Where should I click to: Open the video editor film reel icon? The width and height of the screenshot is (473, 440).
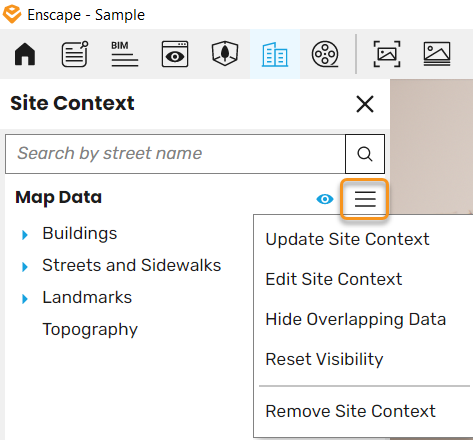pos(325,54)
